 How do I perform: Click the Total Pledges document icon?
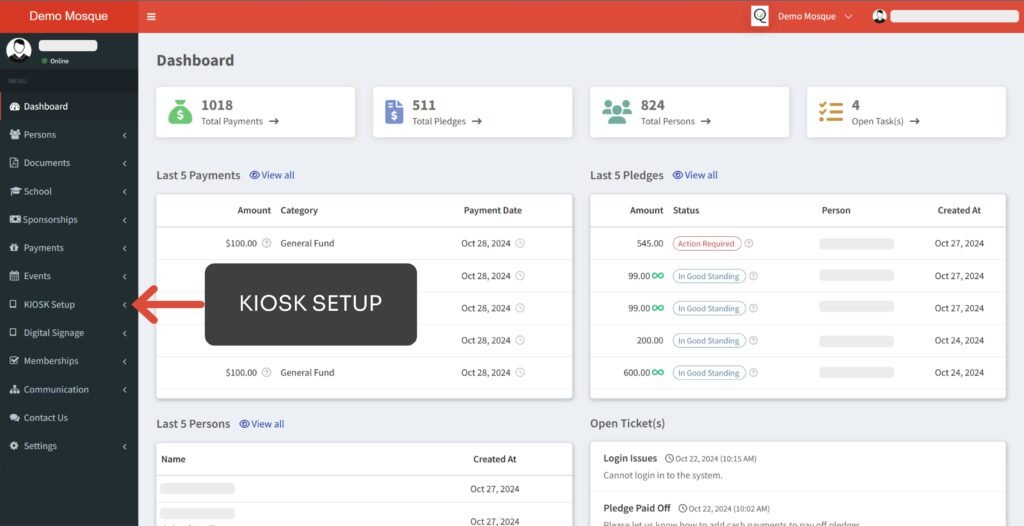pos(395,112)
